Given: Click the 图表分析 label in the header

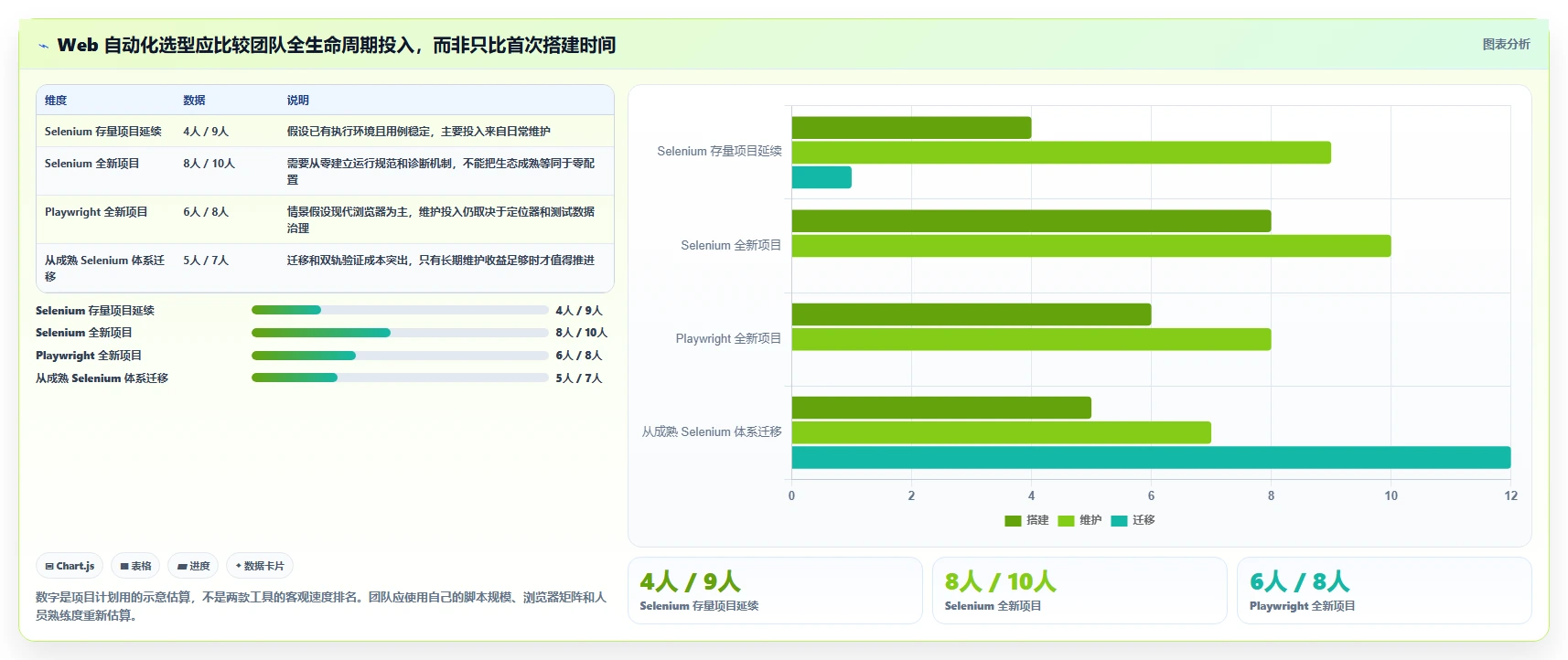Looking at the screenshot, I should [1506, 44].
